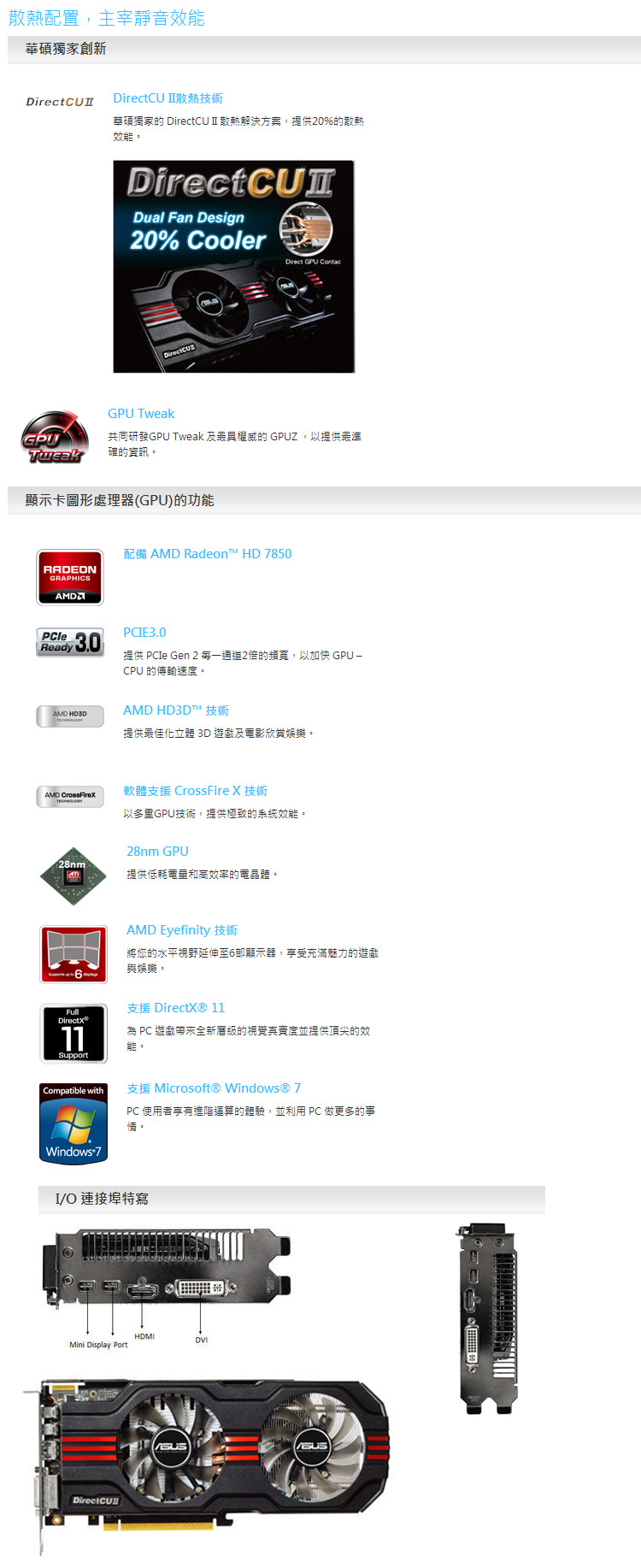641x1568 pixels.
Task: Select the AMD Eyefinity 技術 heading
Action: coord(182,930)
